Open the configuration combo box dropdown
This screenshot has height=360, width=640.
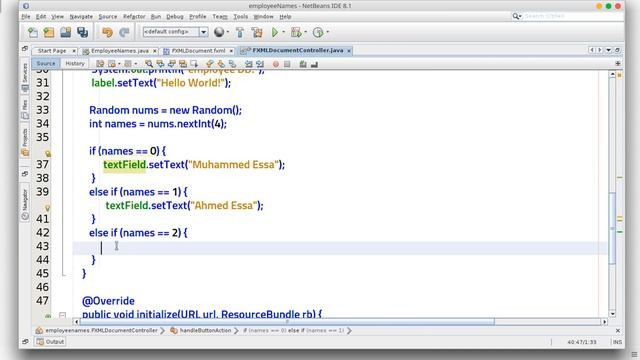[203, 32]
